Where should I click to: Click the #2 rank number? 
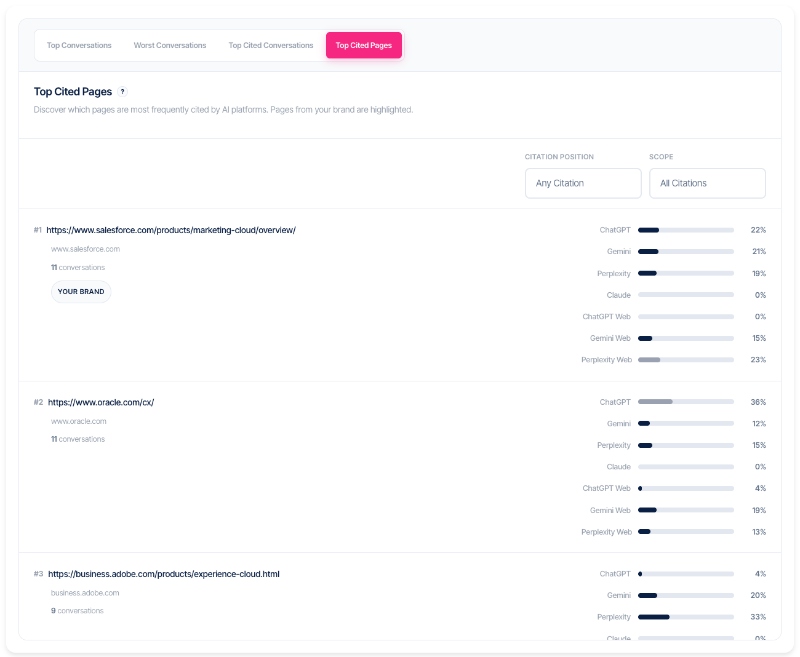click(38, 402)
